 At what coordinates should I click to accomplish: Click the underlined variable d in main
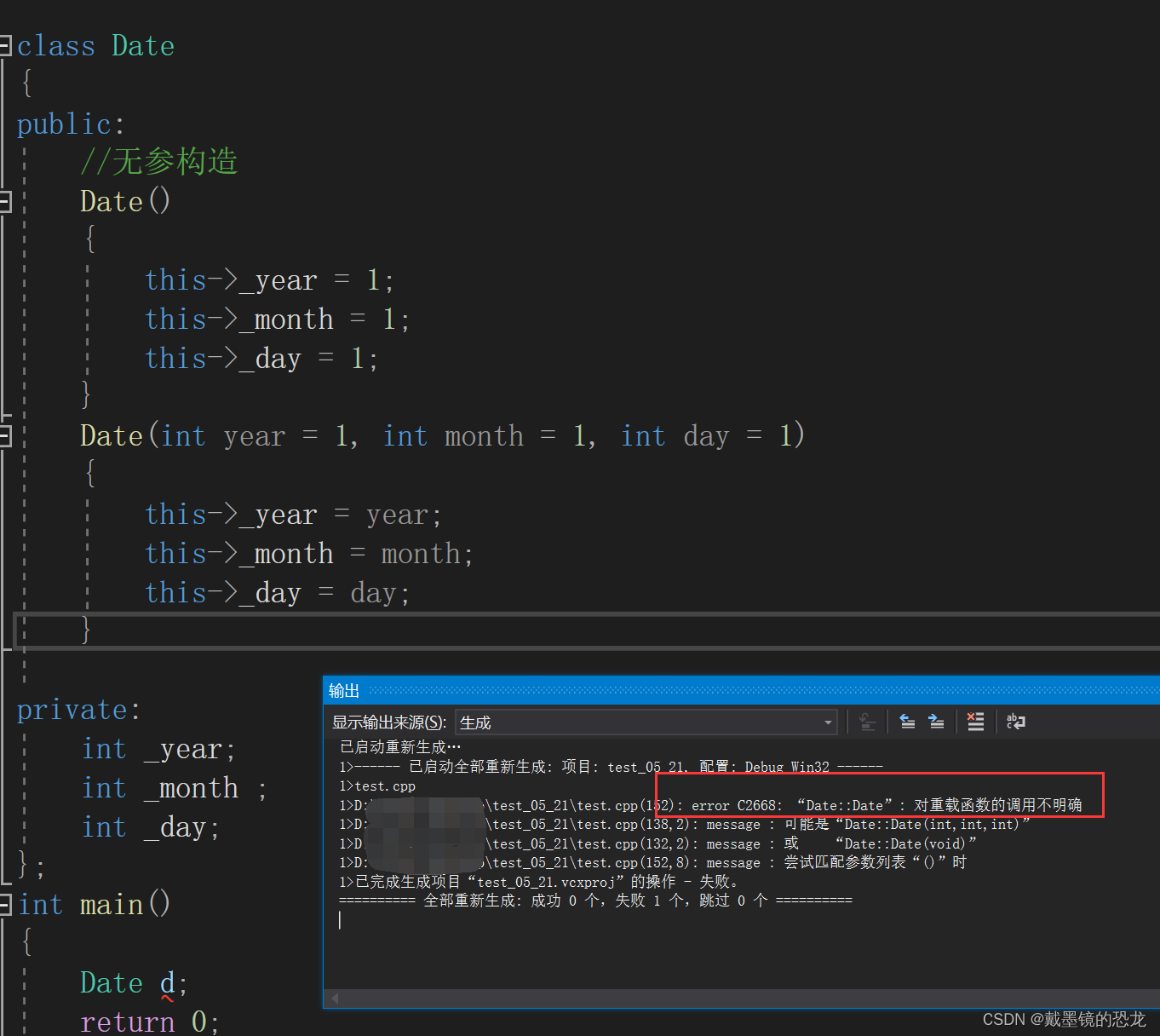point(168,983)
